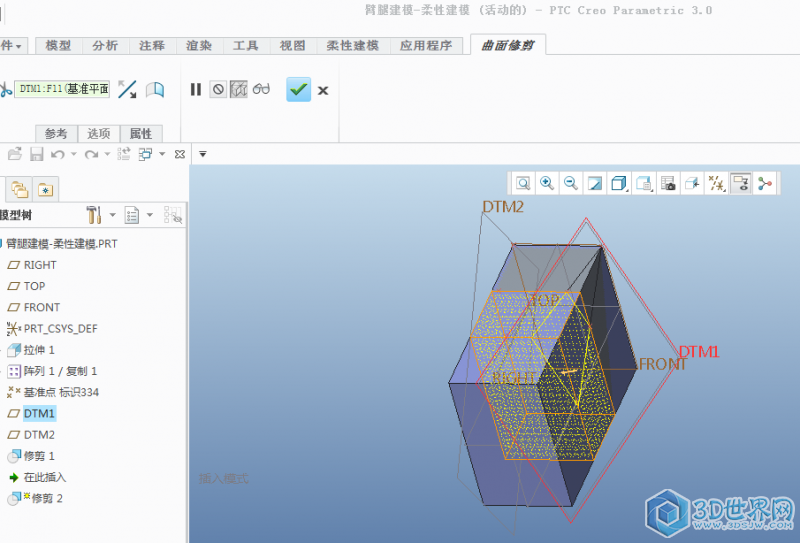This screenshot has height=543, width=800.
Task: Click the open file folder icon
Action: point(15,154)
